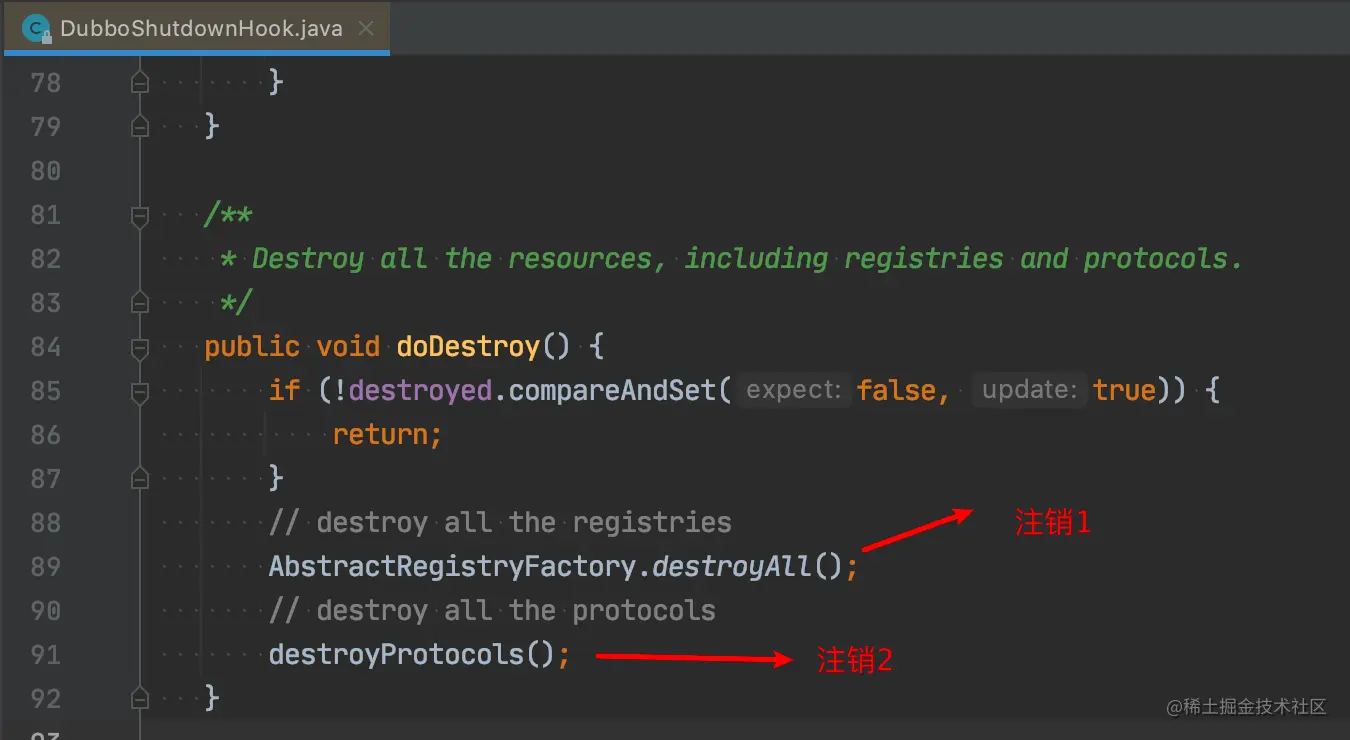Collapse the if block at line 85
This screenshot has width=1350, height=740.
(x=140, y=391)
